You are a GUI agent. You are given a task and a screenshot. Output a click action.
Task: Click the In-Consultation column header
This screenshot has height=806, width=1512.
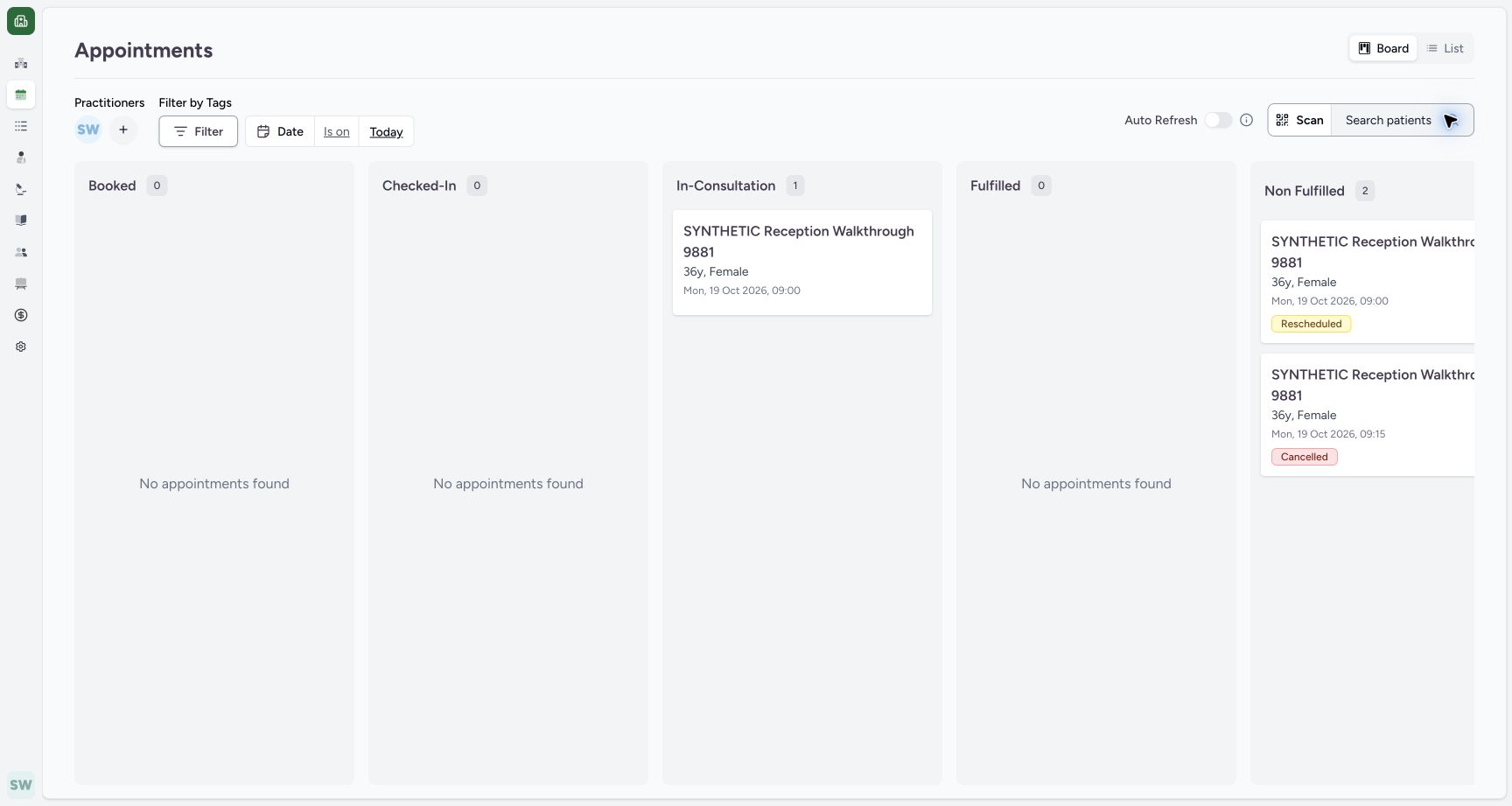point(725,186)
